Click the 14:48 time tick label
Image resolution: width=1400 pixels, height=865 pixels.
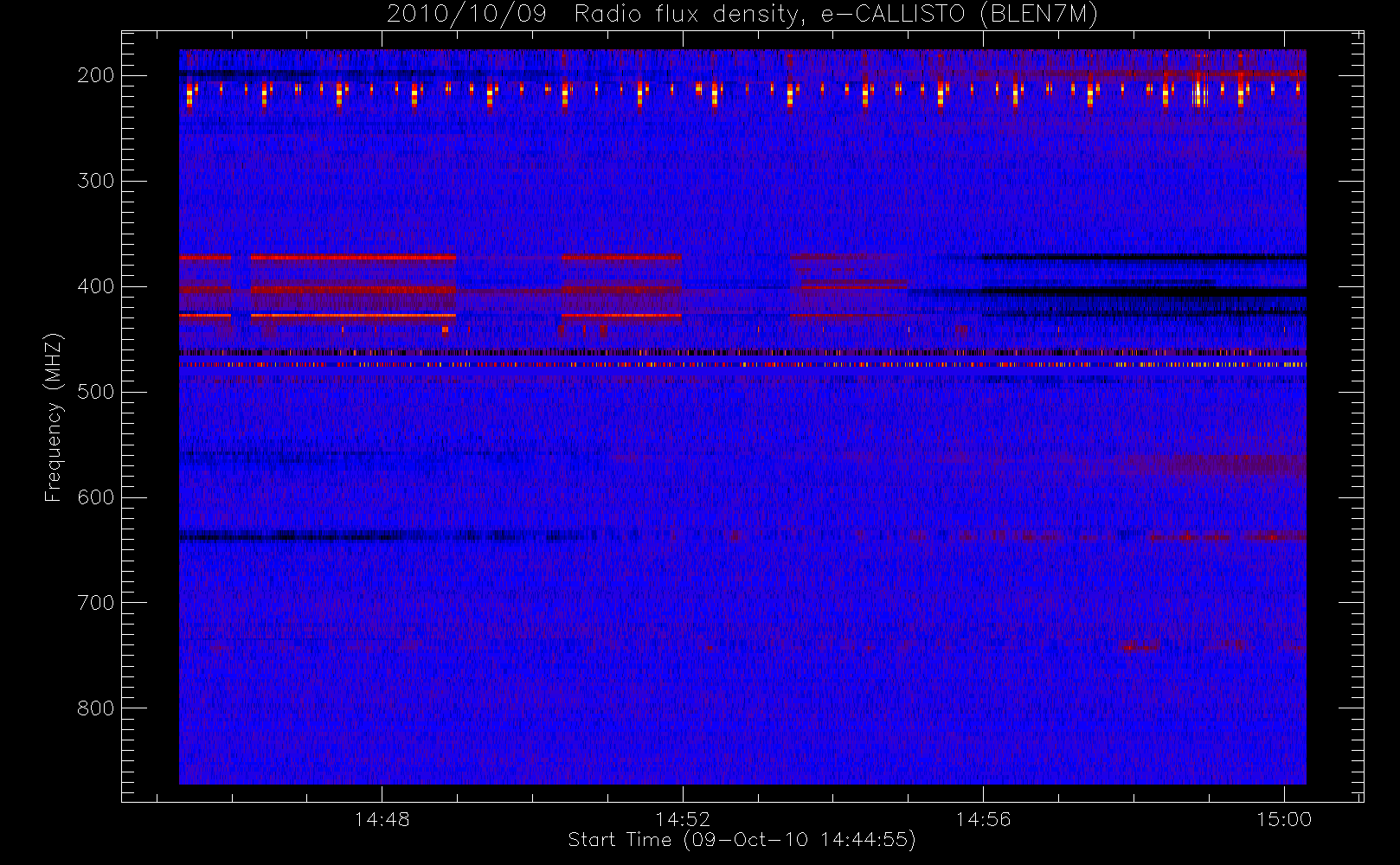(382, 819)
